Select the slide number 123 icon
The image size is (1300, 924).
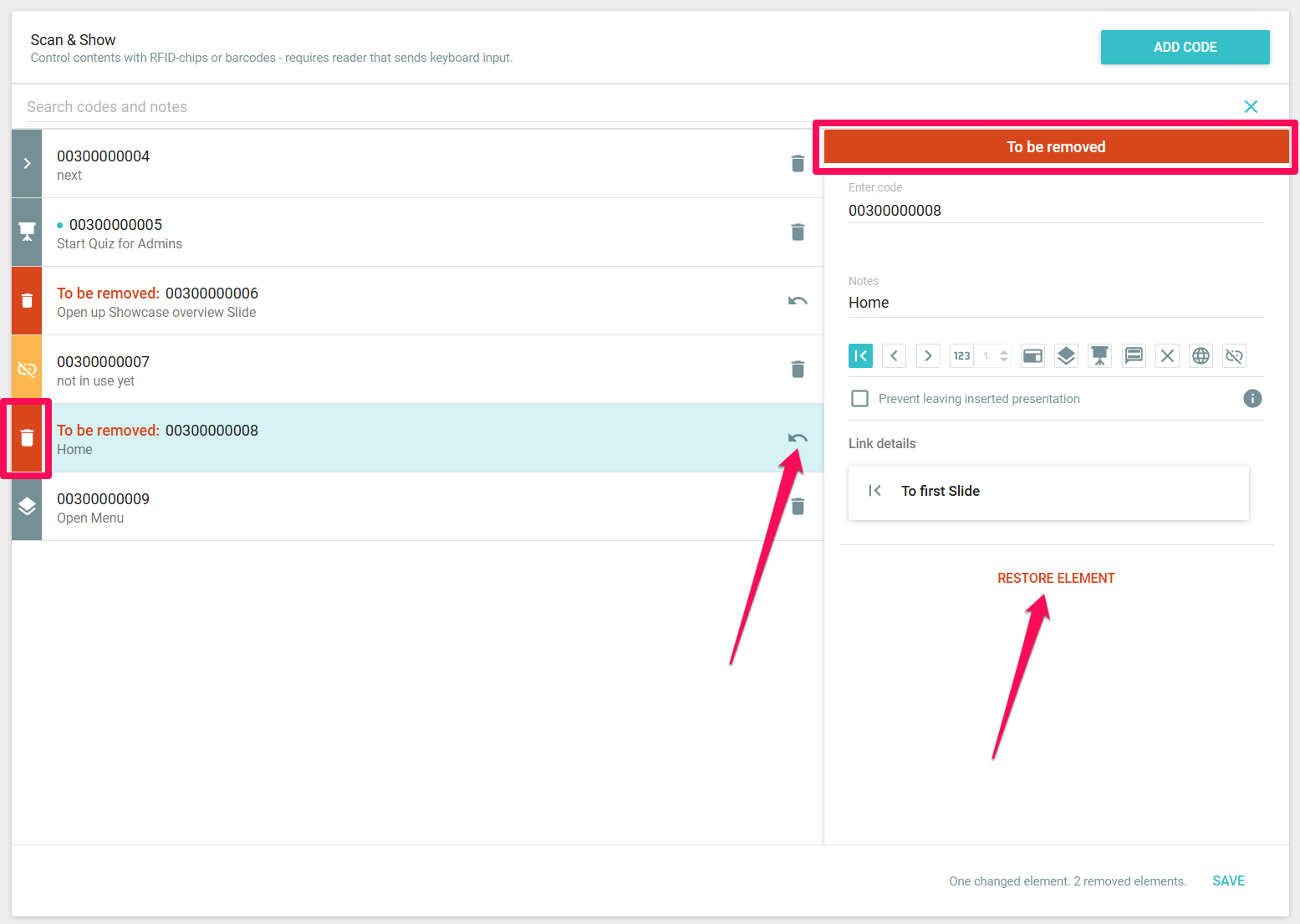[961, 356]
